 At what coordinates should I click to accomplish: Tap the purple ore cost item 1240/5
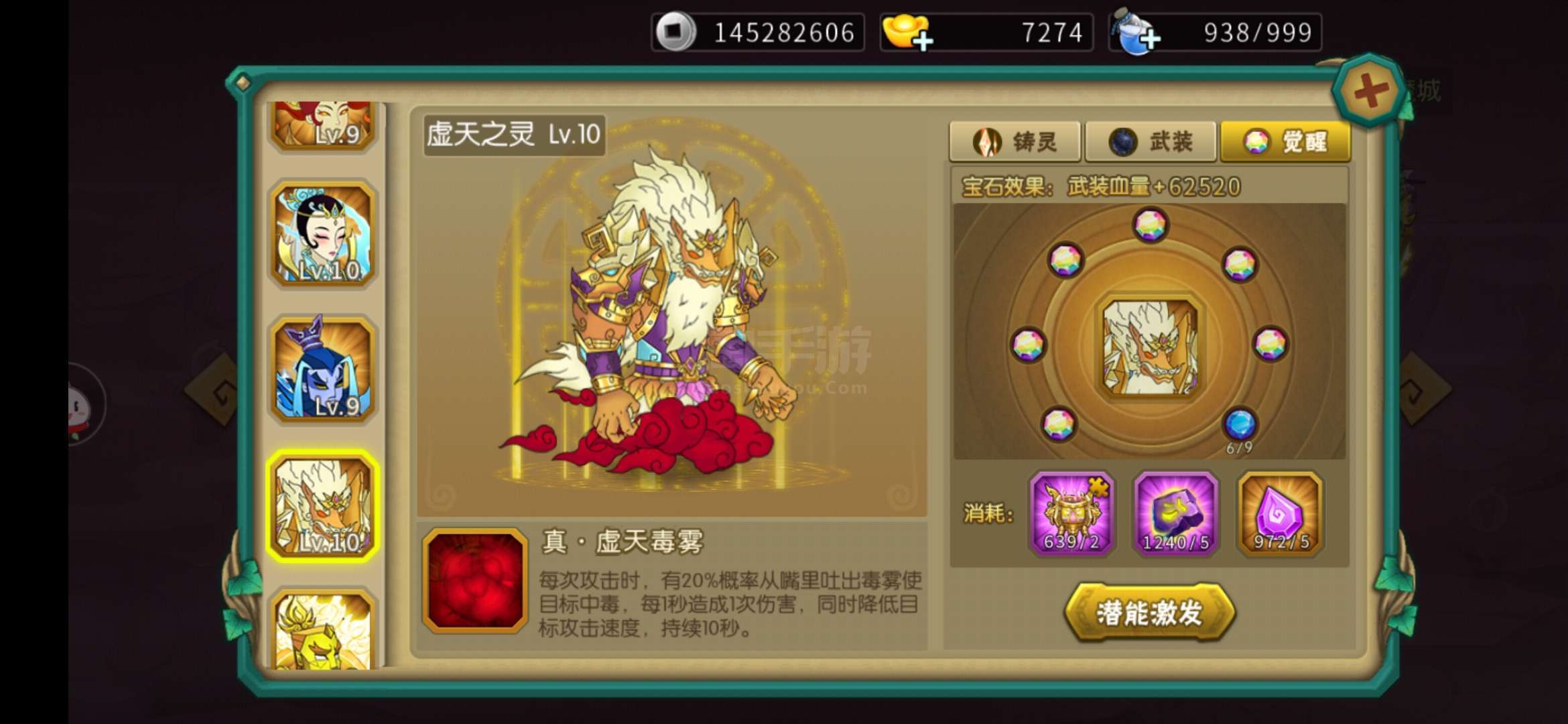coord(1175,514)
